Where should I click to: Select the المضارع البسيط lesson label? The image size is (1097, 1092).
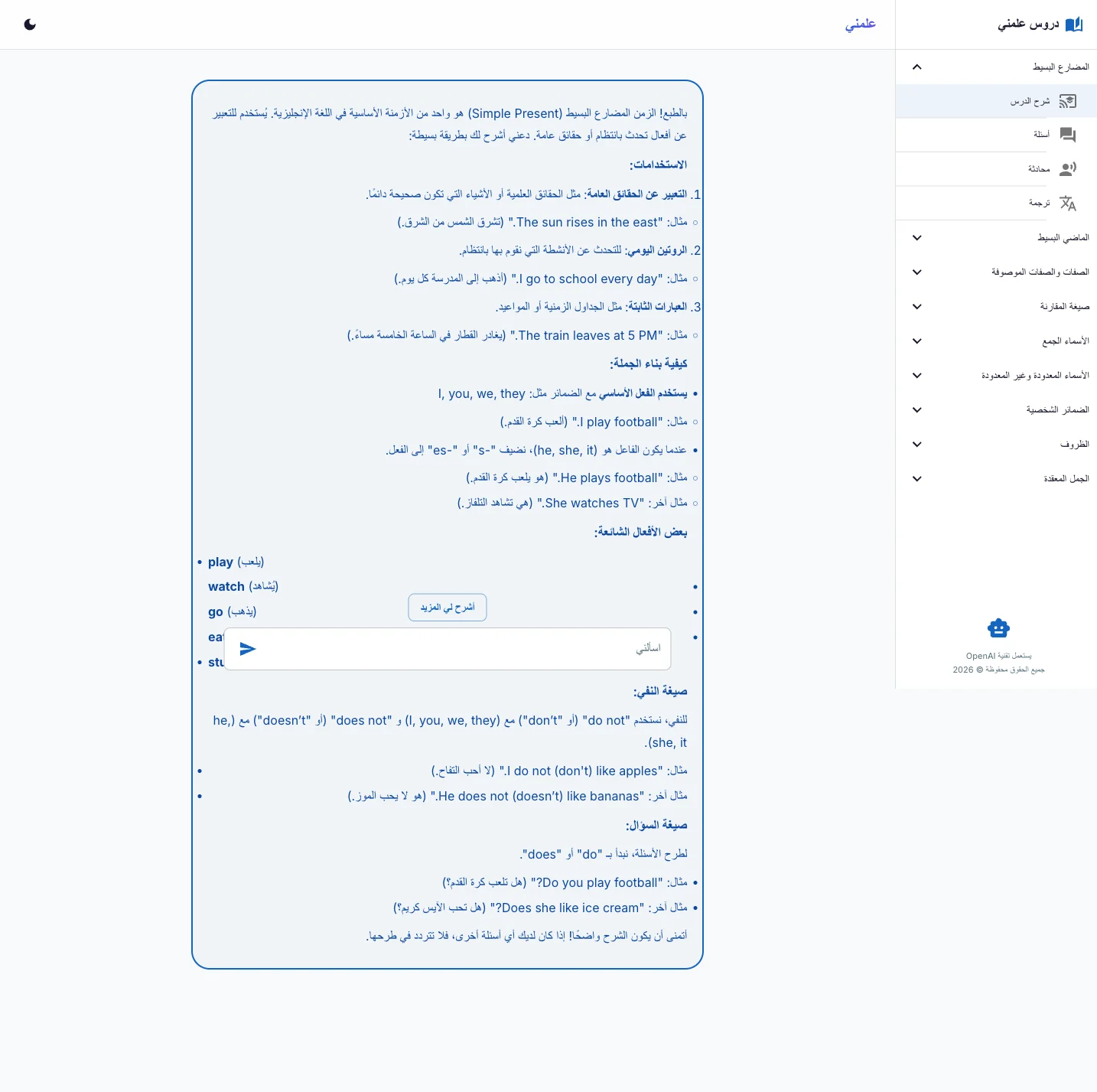click(1060, 67)
